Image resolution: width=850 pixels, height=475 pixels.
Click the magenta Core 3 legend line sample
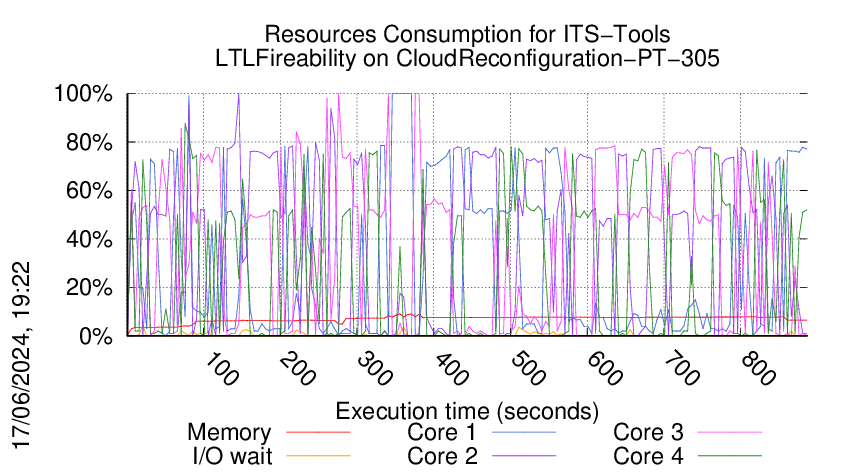tap(730, 433)
